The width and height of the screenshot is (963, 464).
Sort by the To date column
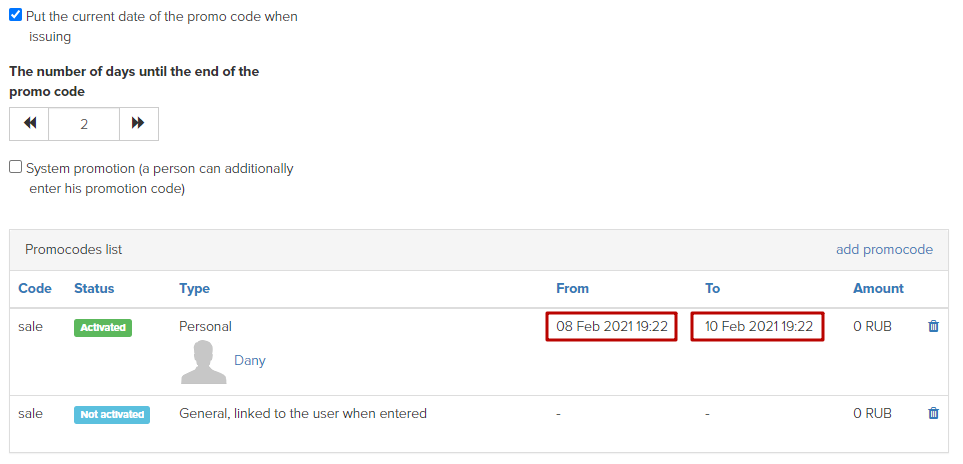click(x=712, y=288)
